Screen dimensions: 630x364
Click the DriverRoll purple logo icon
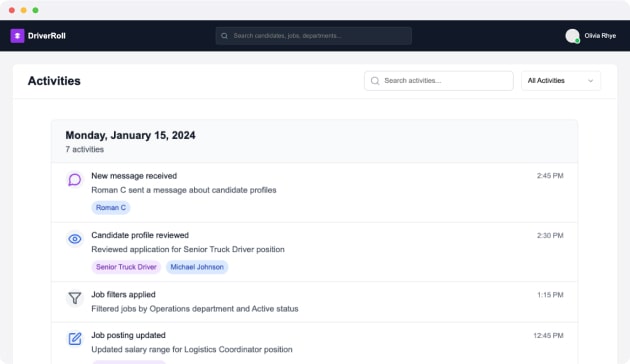(x=17, y=36)
